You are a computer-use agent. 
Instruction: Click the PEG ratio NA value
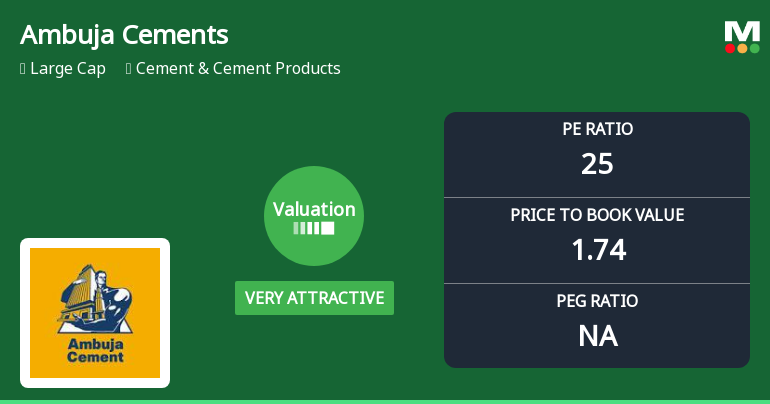597,336
